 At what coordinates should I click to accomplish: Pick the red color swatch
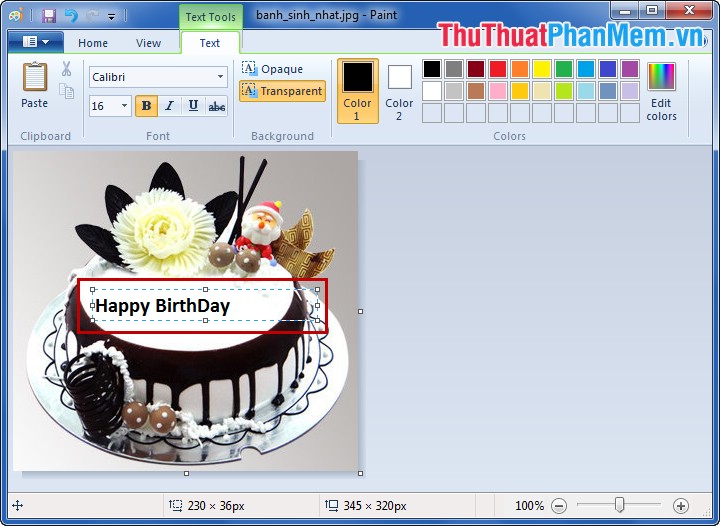(x=498, y=69)
